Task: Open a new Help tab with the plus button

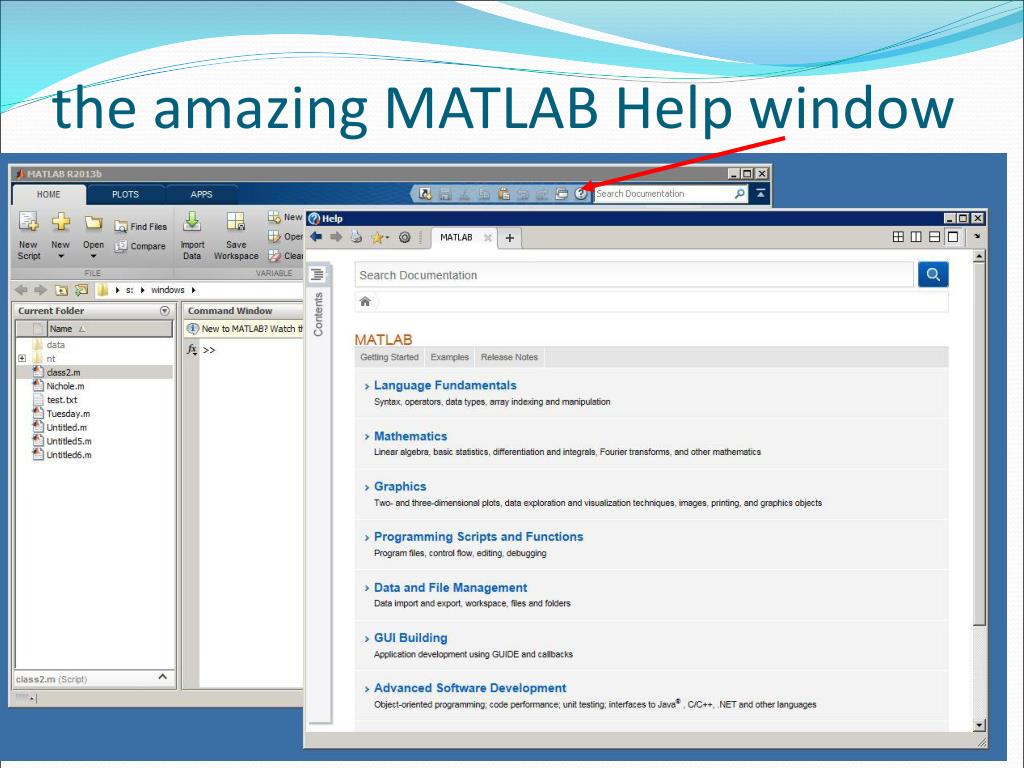Action: pyautogui.click(x=509, y=238)
